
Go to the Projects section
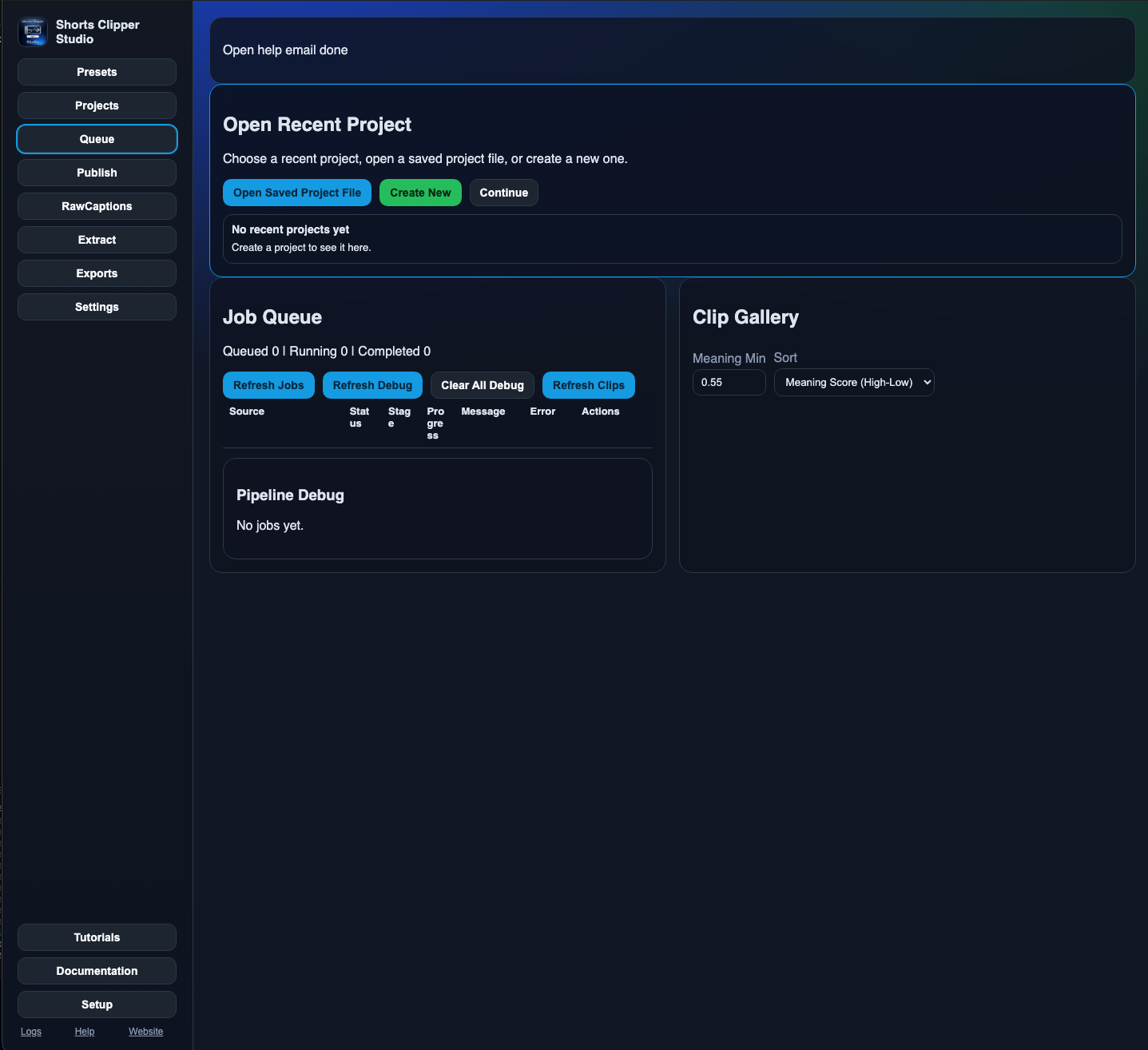coord(97,105)
